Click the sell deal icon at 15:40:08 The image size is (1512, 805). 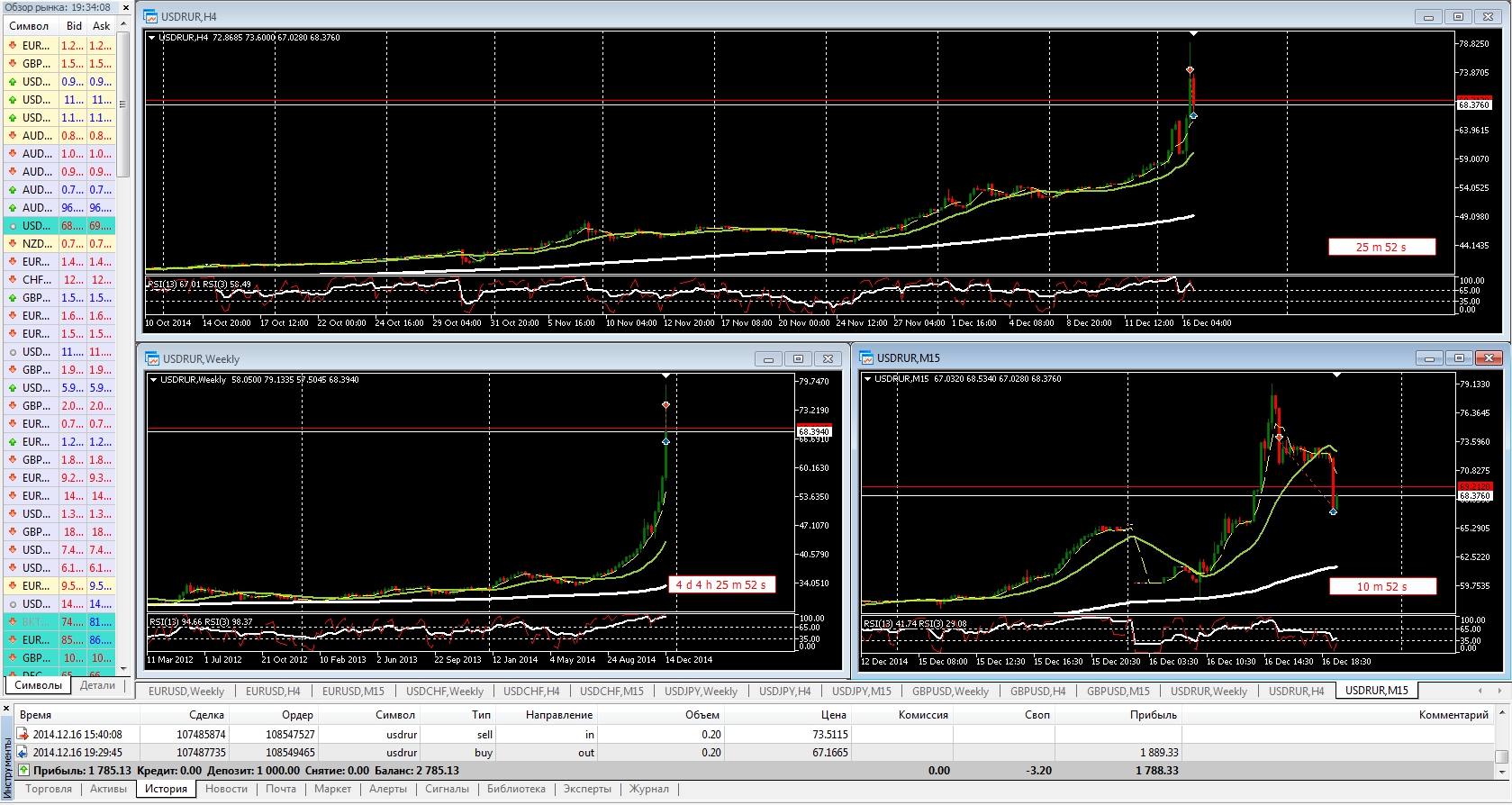[23, 734]
